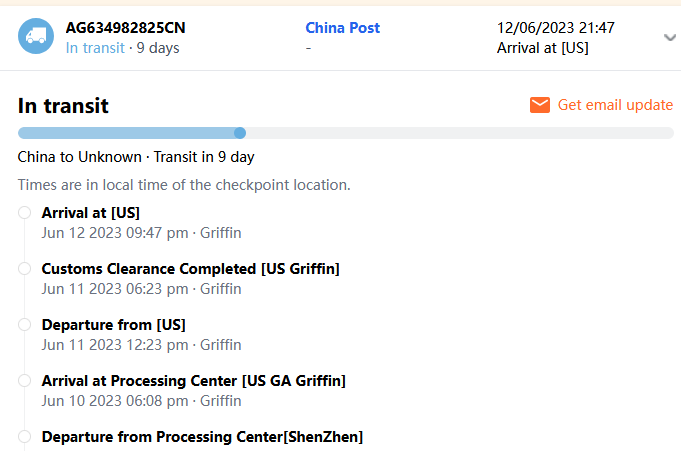Click the In transit status label in header
The width and height of the screenshot is (681, 451).
96,48
